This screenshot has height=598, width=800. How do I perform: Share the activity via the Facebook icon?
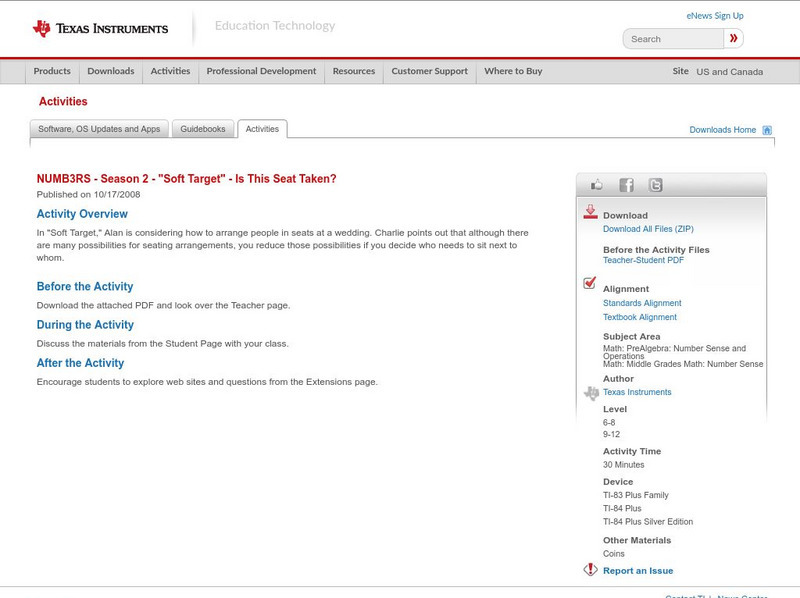(626, 185)
